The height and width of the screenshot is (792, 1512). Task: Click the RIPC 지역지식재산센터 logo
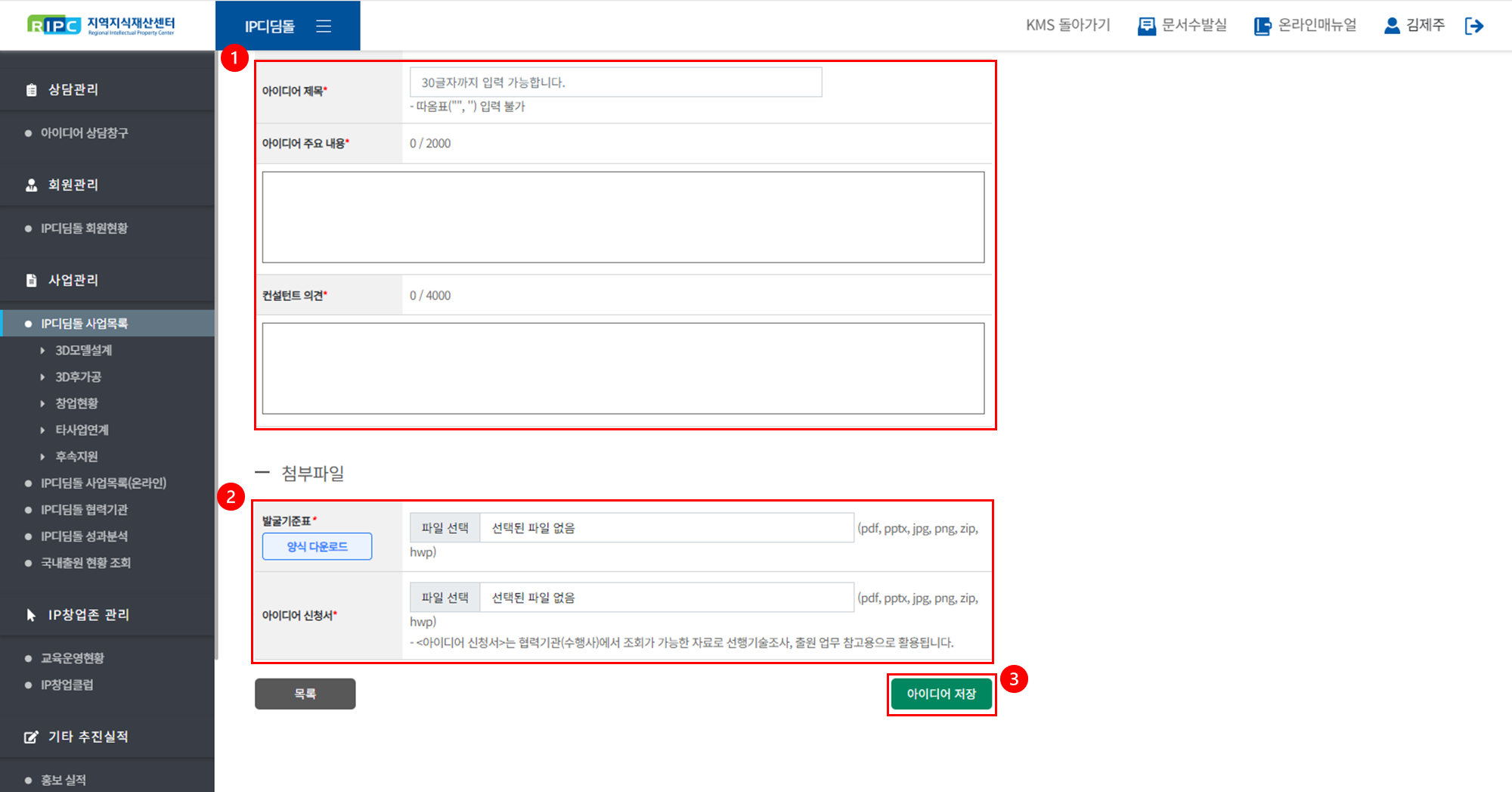pyautogui.click(x=101, y=26)
